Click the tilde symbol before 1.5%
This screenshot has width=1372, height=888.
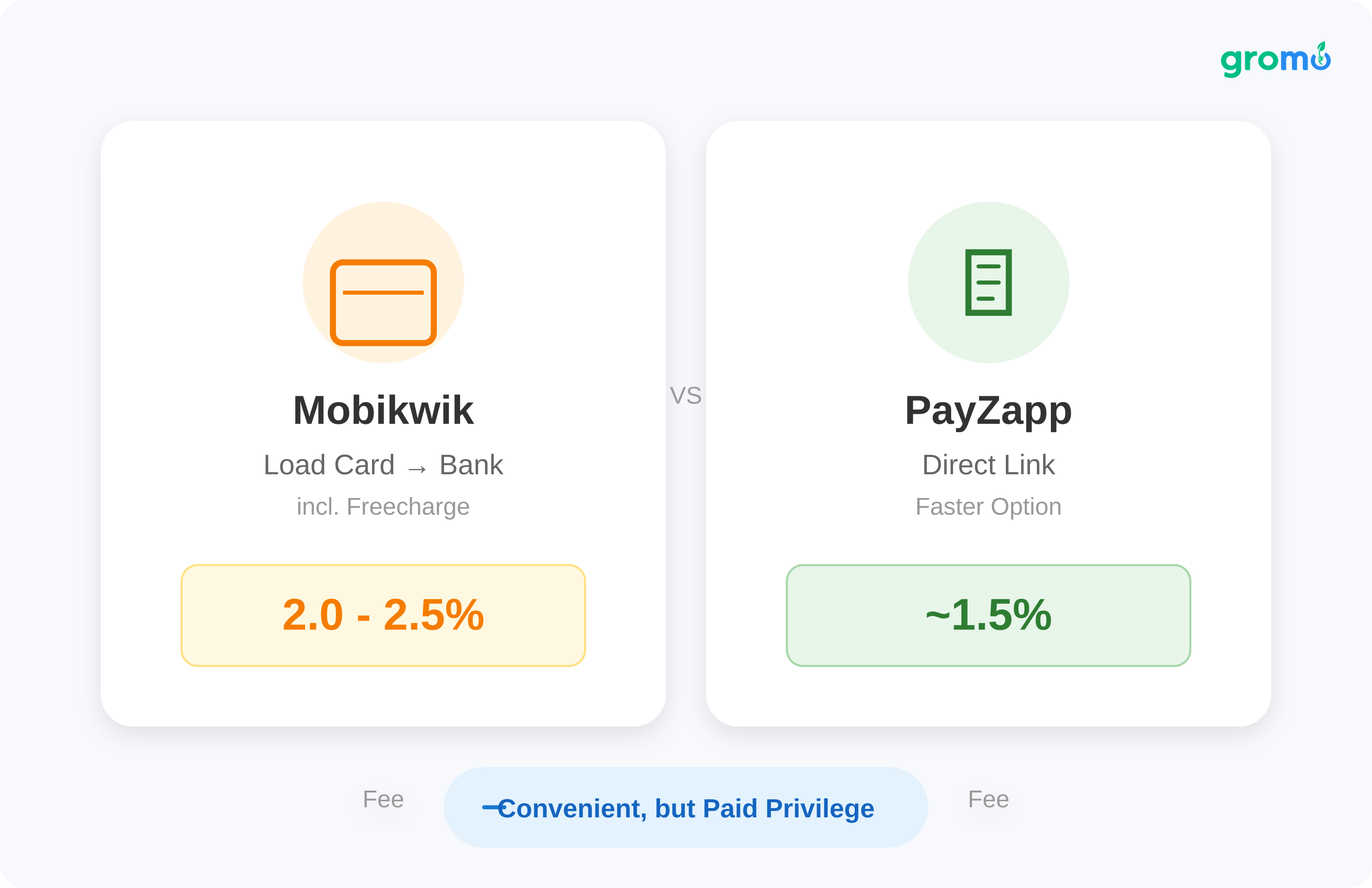tap(937, 615)
